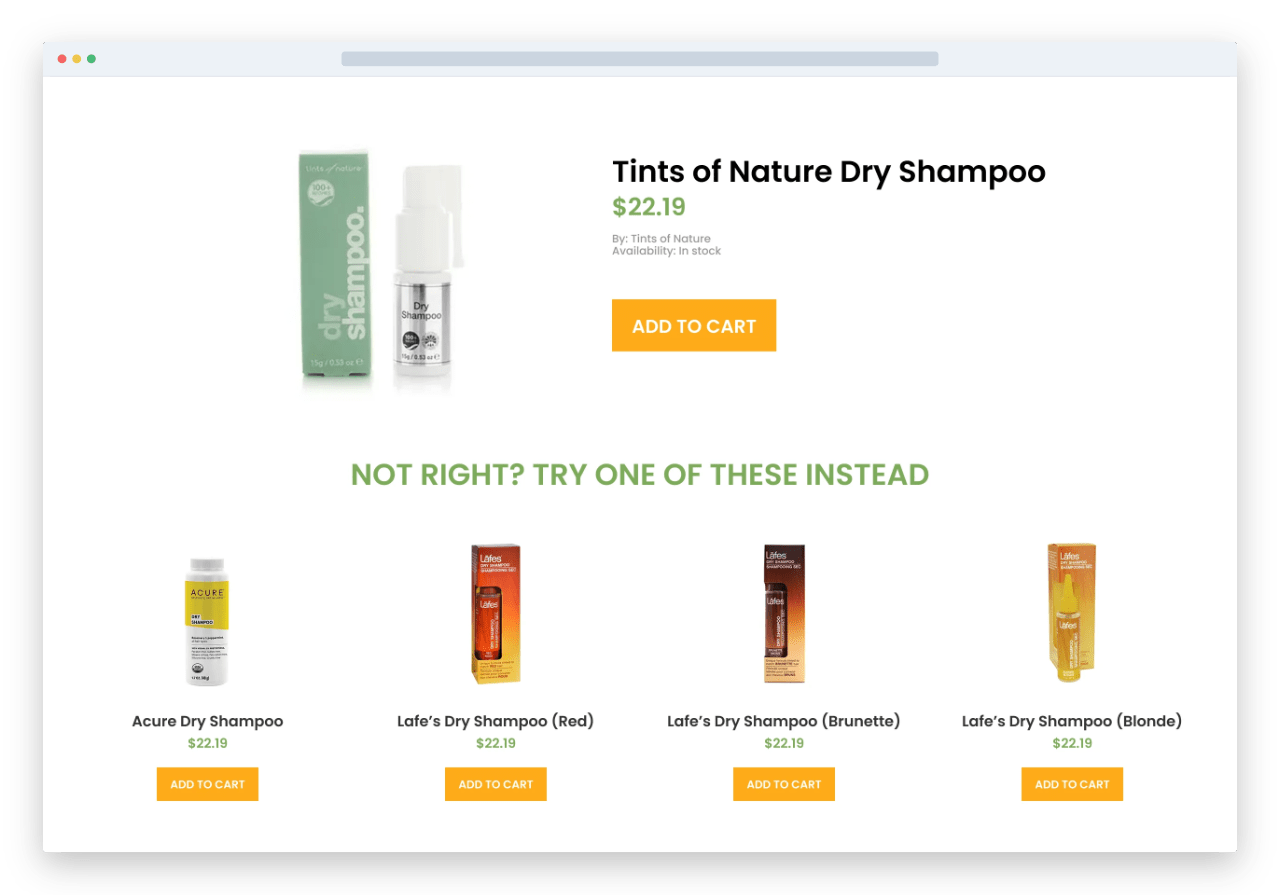Add Acure Dry Shampoo to cart
The width and height of the screenshot is (1280, 895).
[207, 784]
